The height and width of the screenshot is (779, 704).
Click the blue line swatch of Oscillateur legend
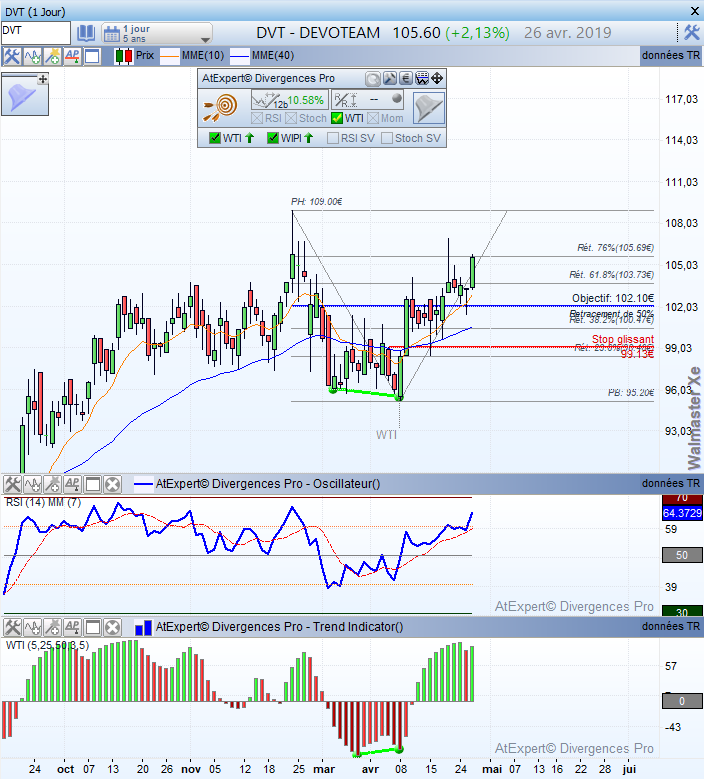tap(144, 484)
